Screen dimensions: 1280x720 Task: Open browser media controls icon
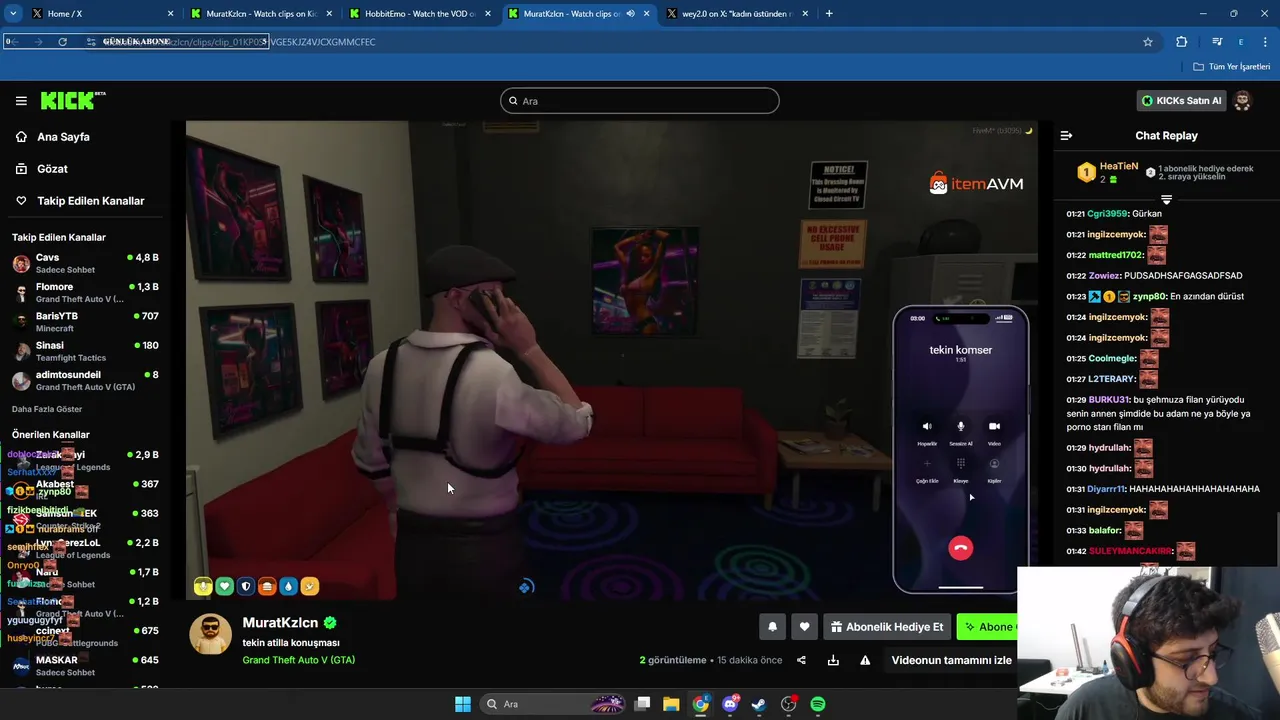coord(1217,42)
